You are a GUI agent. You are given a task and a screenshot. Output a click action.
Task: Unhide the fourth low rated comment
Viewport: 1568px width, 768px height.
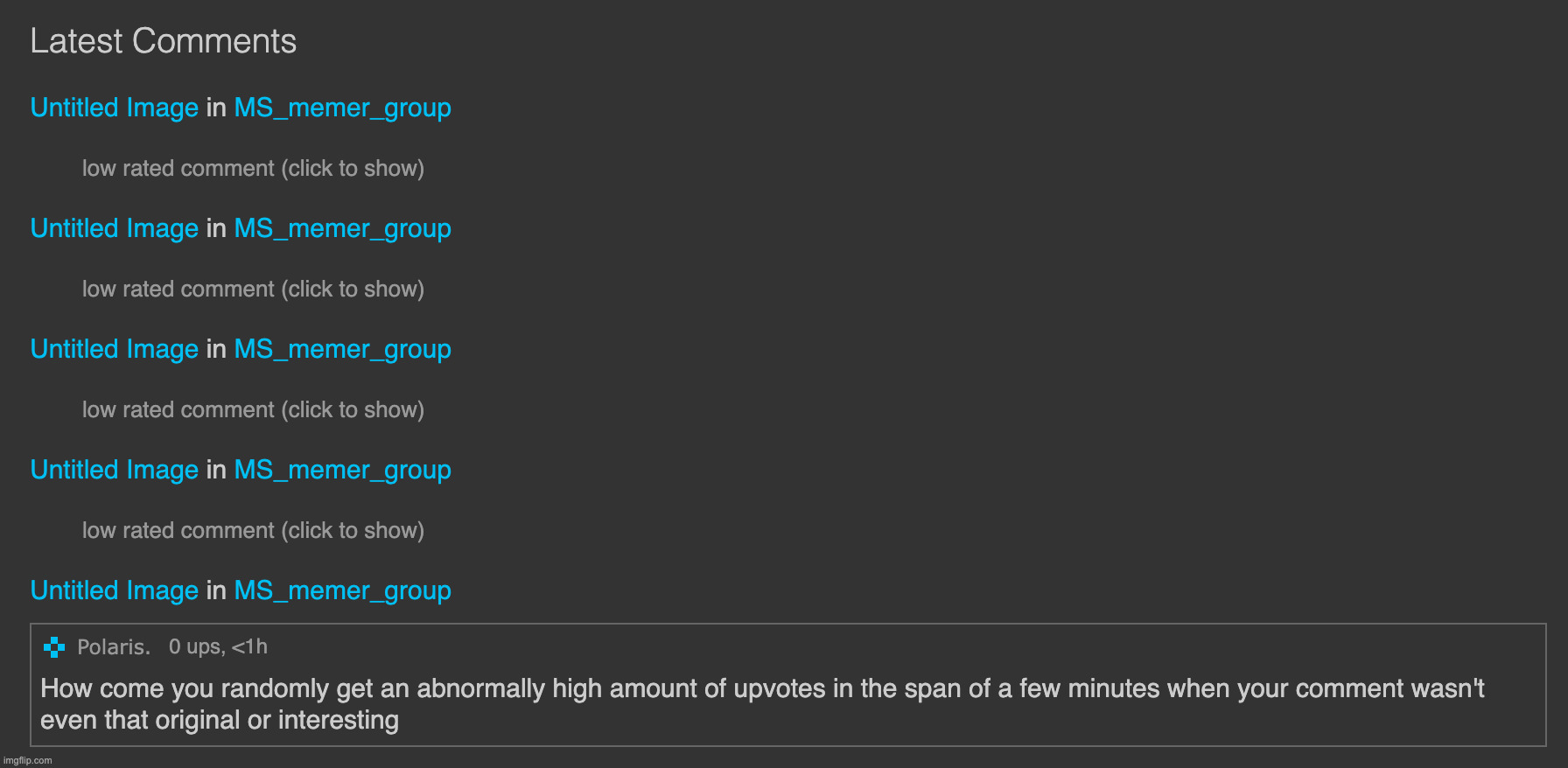(x=253, y=530)
